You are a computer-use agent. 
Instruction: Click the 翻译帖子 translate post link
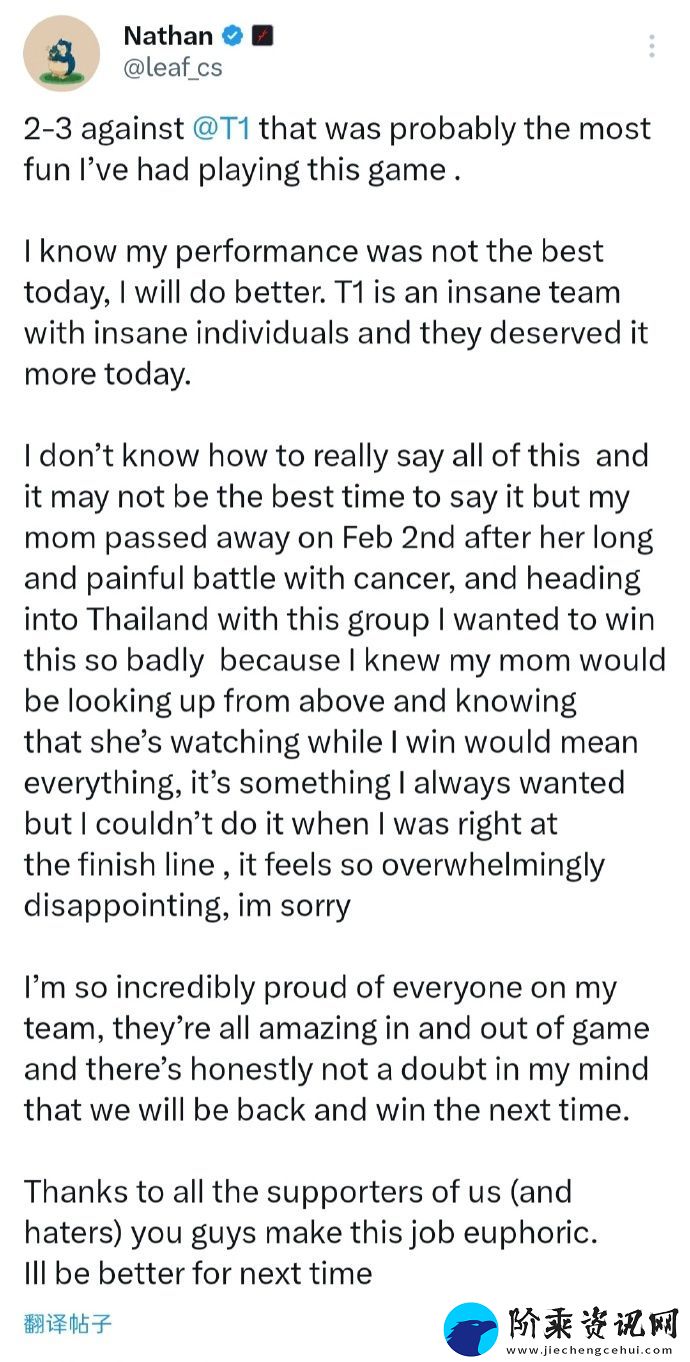[67, 1324]
